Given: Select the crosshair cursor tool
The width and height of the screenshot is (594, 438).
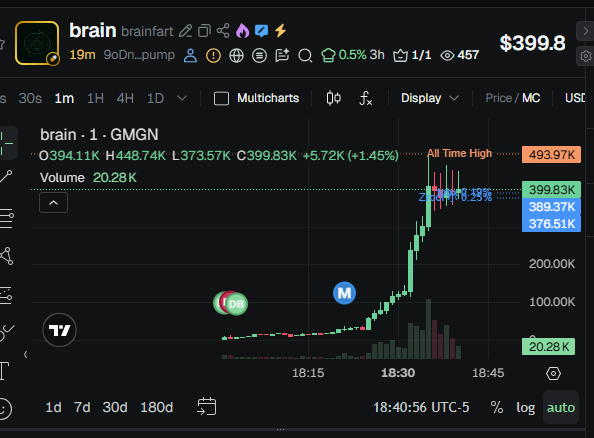Looking at the screenshot, I should coord(7,143).
